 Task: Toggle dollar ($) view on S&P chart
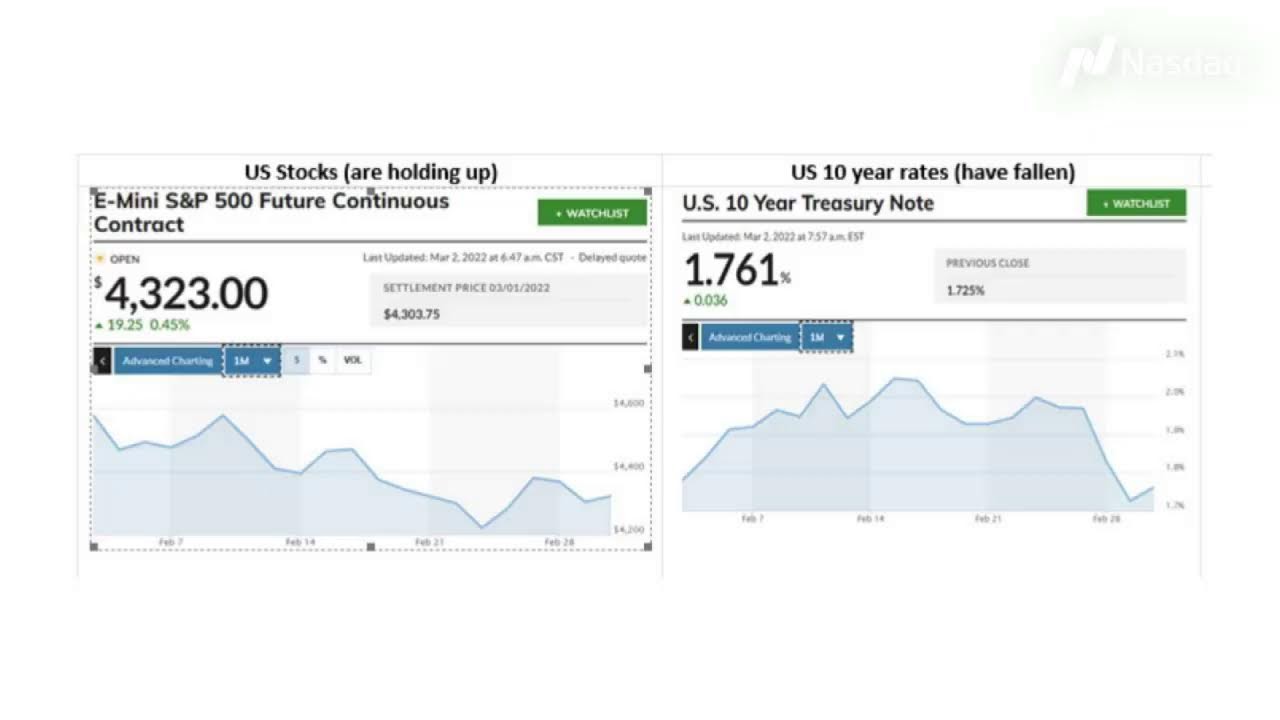296,360
